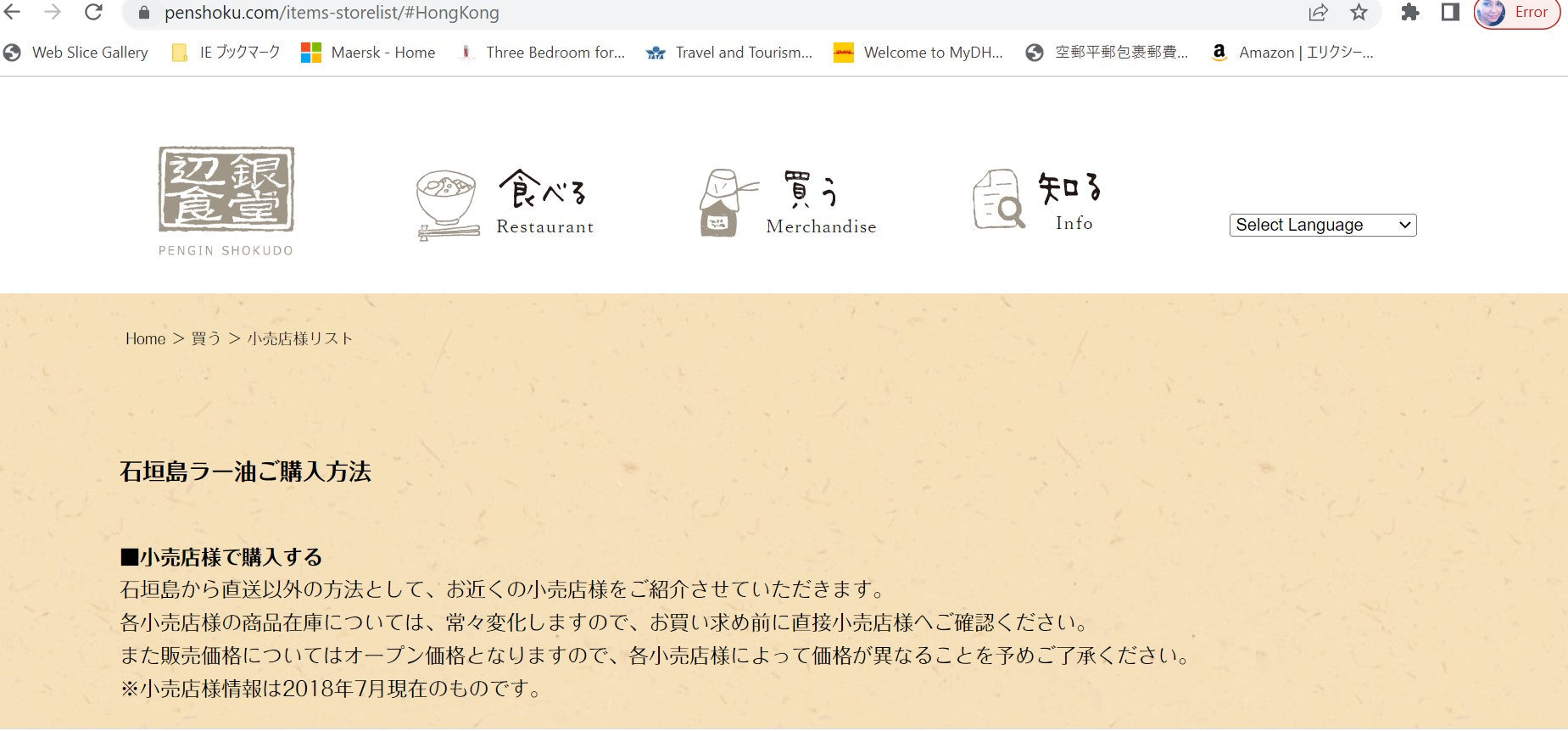This screenshot has height=731, width=1568.
Task: Open Travel and Tourism bookmark
Action: (x=729, y=53)
